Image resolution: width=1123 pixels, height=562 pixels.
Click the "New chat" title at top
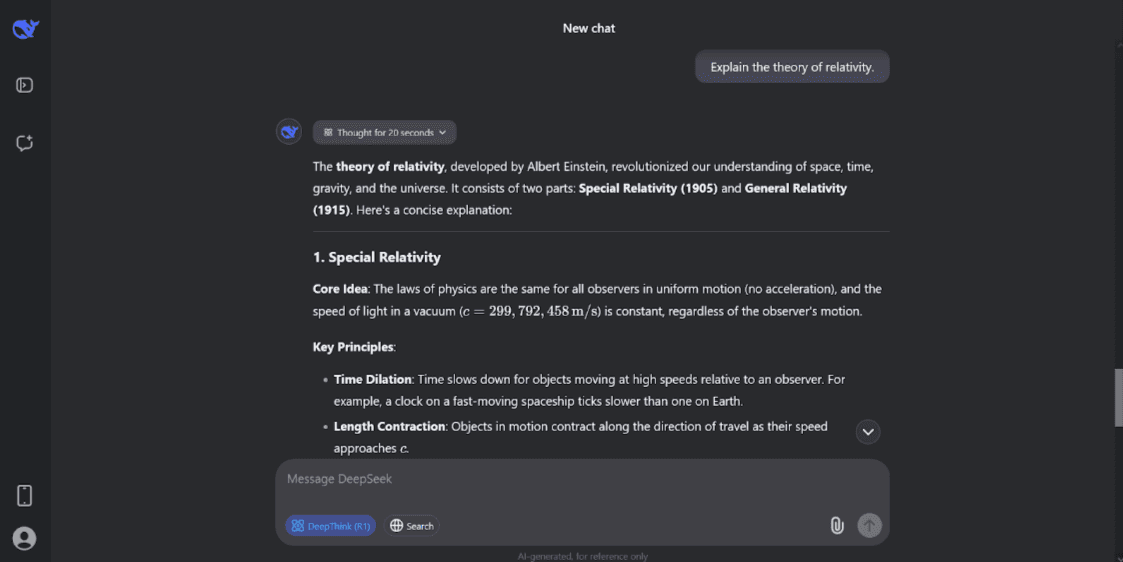[x=589, y=28]
